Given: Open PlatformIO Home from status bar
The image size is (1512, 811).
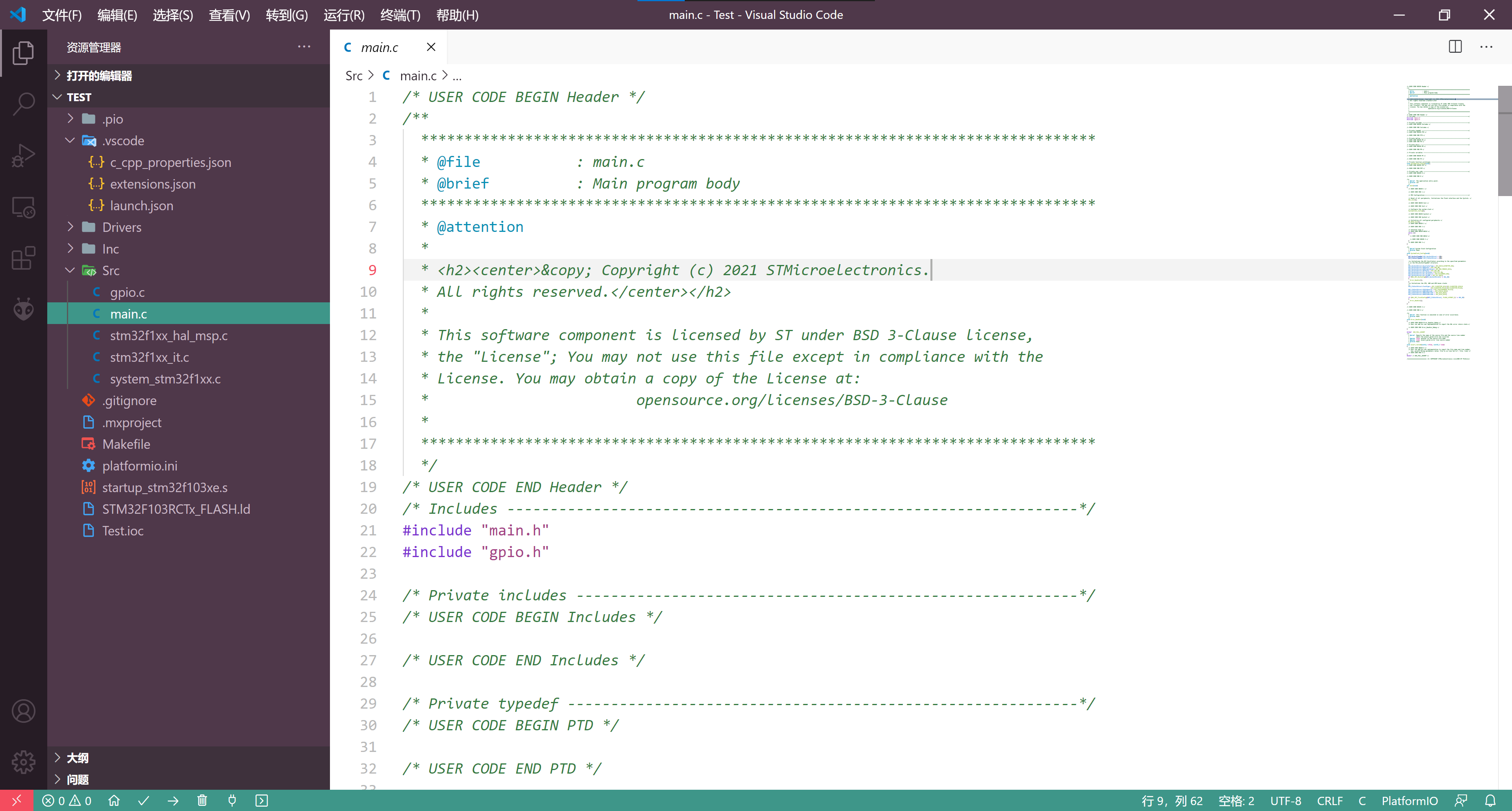Looking at the screenshot, I should pos(114,800).
